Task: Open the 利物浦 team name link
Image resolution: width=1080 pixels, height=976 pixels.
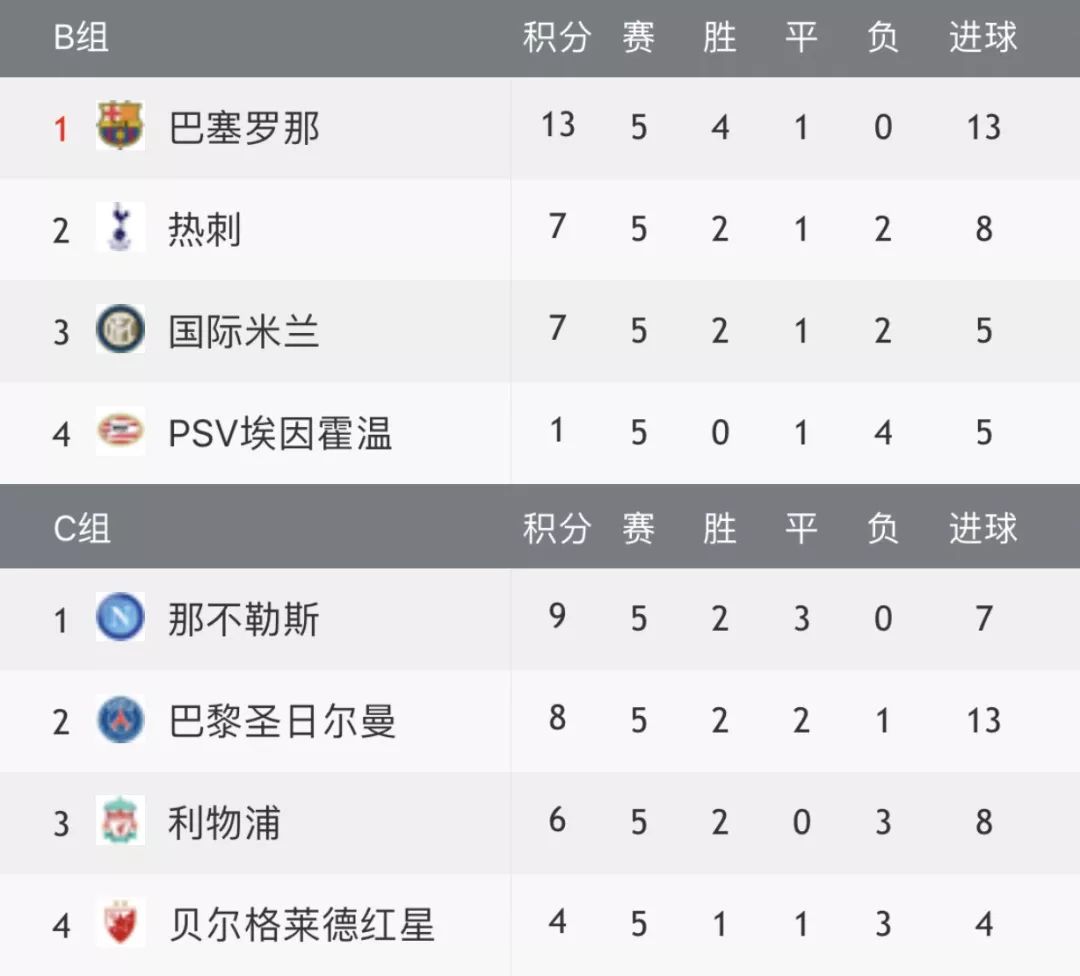Action: tap(224, 823)
